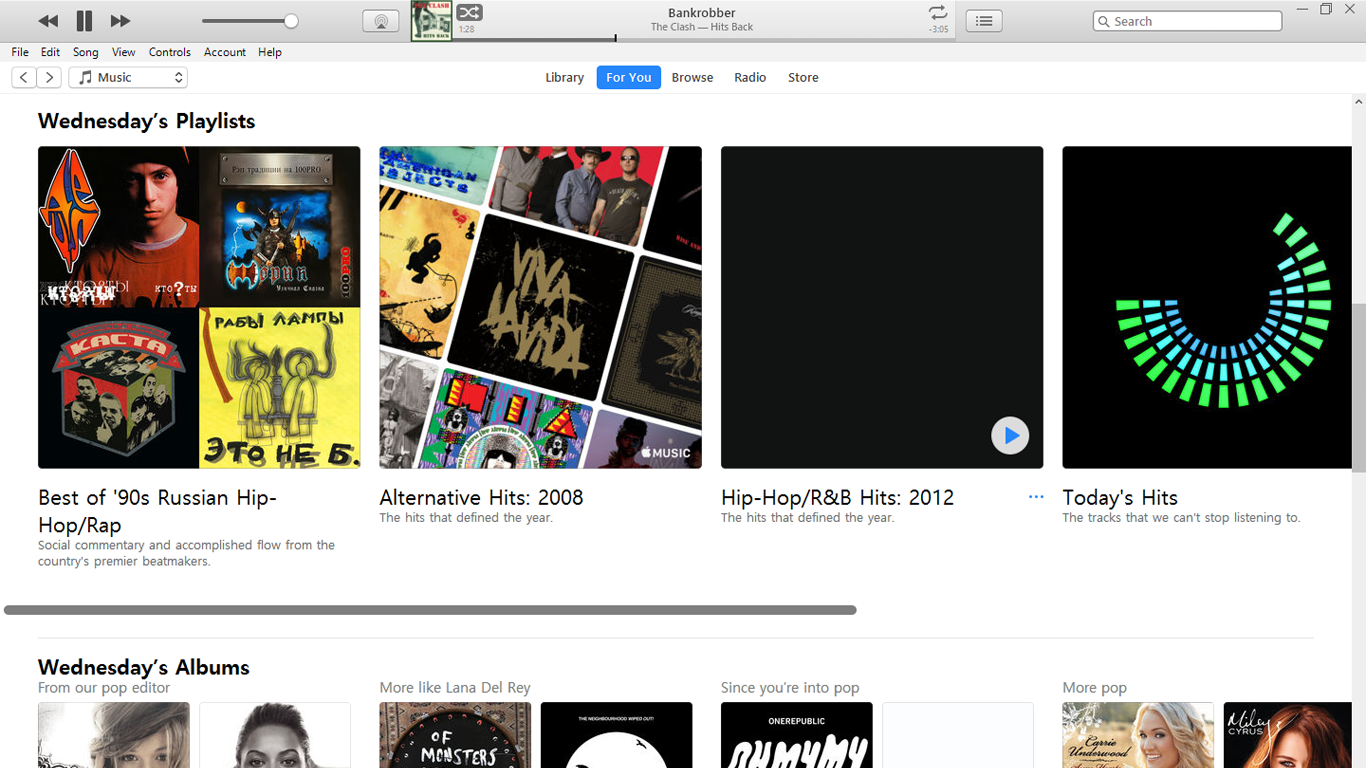Open first album cover under pop editor
The image size is (1366, 768).
(x=114, y=735)
